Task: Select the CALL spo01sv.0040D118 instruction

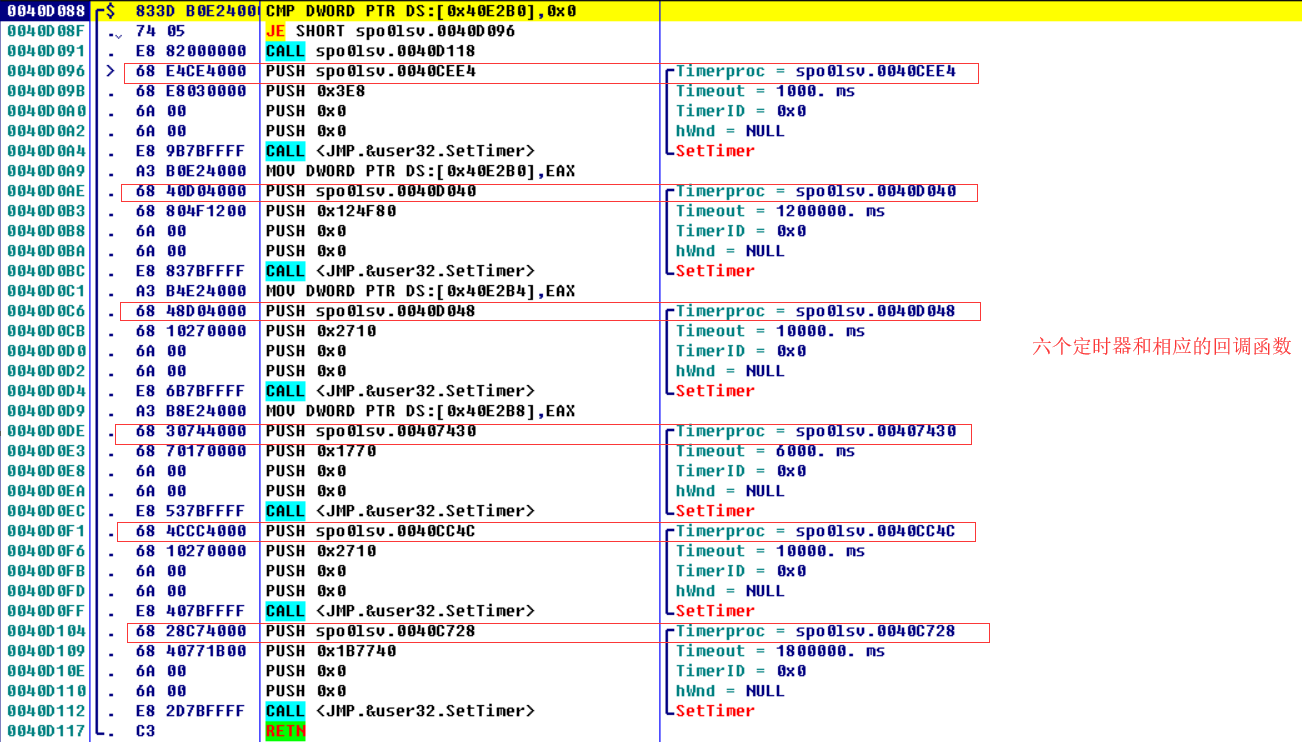Action: point(370,51)
